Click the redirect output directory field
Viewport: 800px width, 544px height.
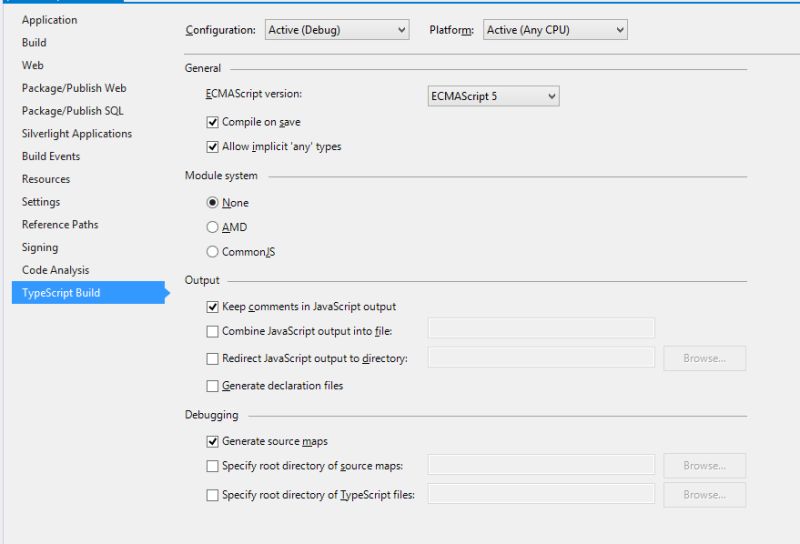[541, 357]
